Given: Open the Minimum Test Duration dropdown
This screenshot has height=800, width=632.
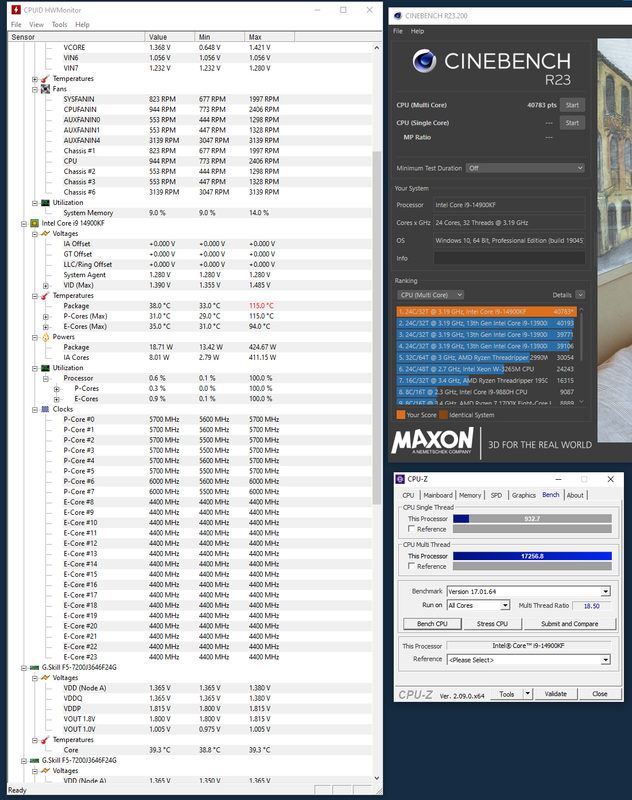Looking at the screenshot, I should pos(525,168).
